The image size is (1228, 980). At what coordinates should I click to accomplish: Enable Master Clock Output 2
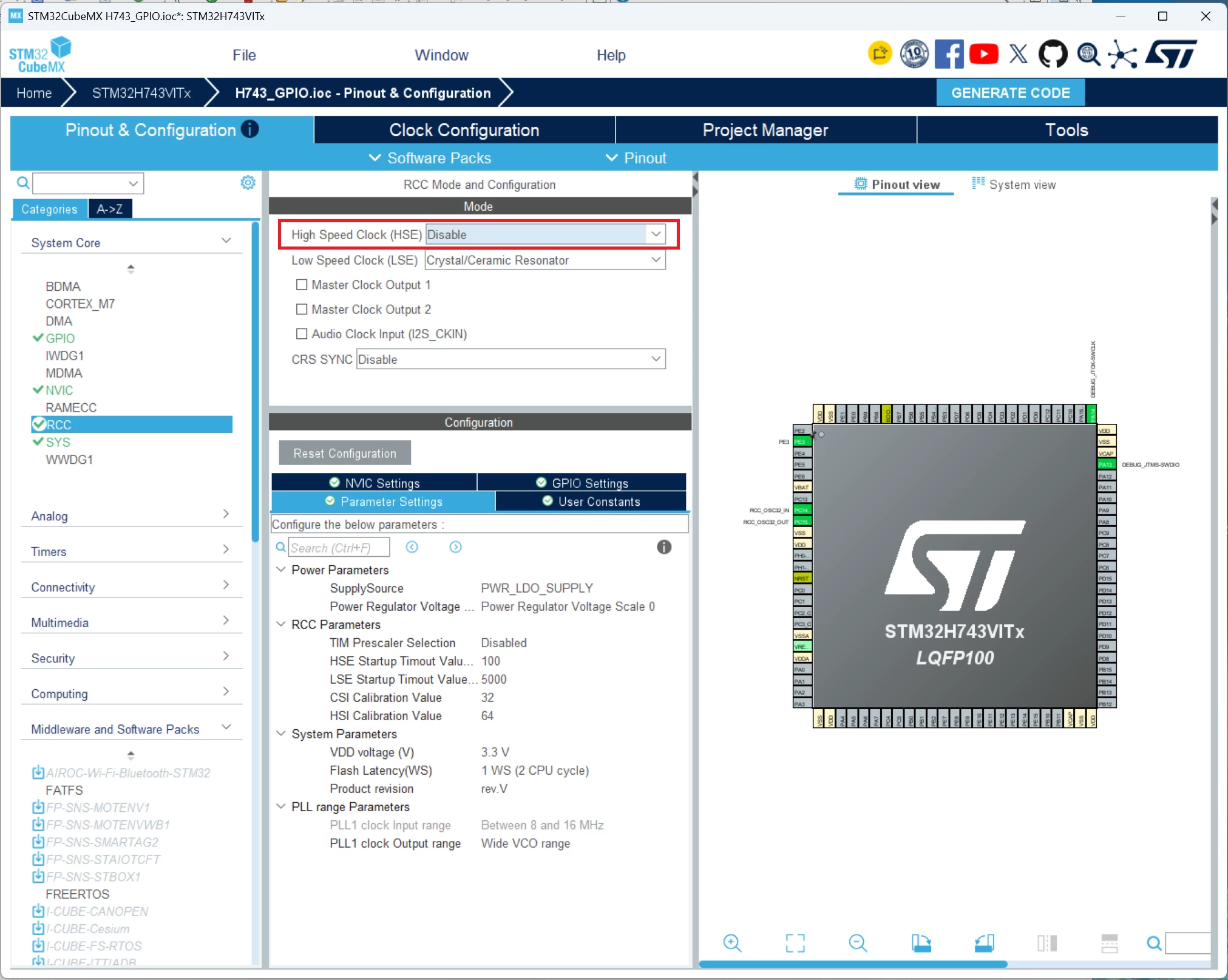pos(301,309)
